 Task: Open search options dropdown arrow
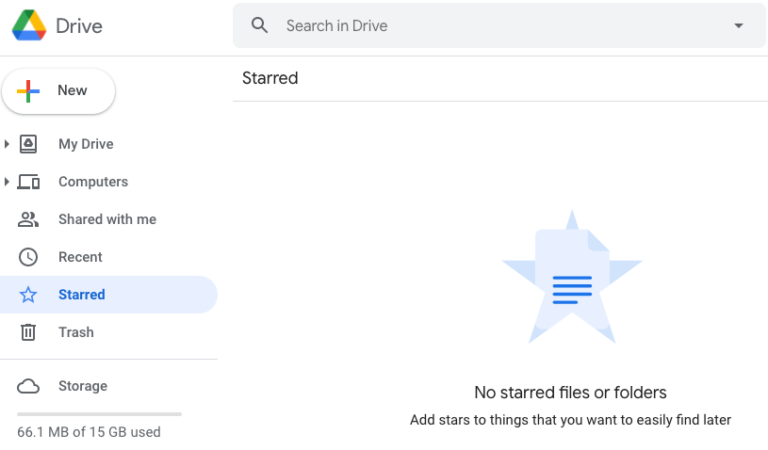[x=739, y=26]
